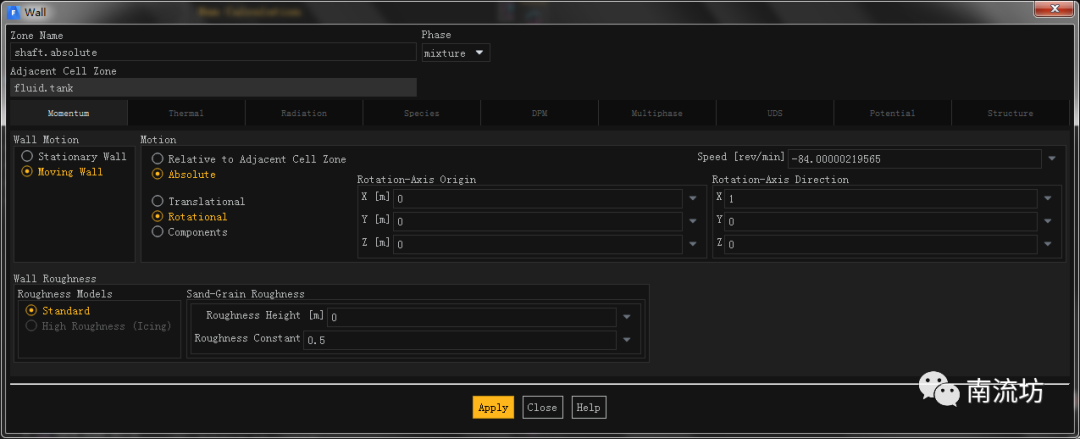1080x439 pixels.
Task: Switch to the Potential tab
Action: coord(893,113)
